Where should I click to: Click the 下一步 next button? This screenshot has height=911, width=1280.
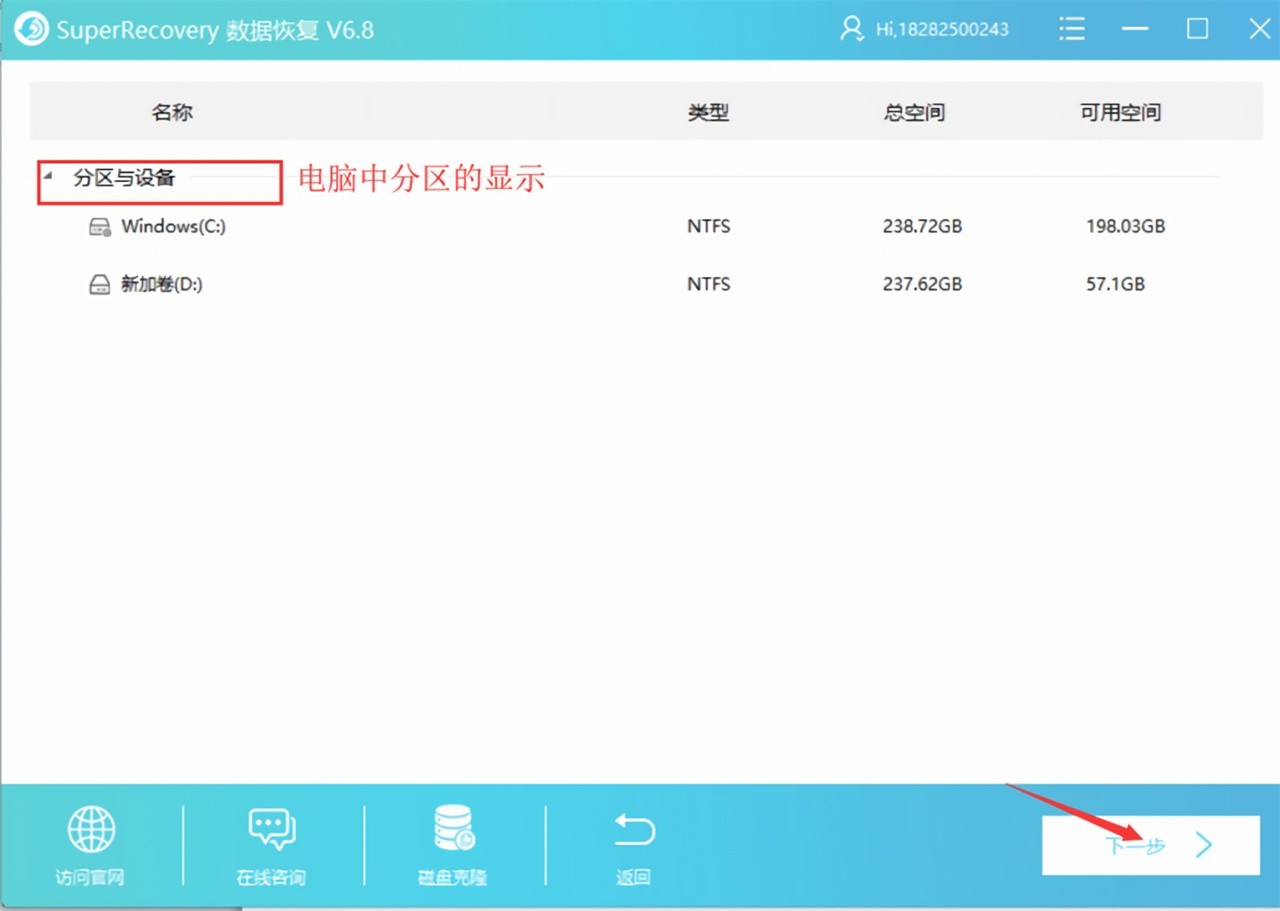tap(1150, 846)
